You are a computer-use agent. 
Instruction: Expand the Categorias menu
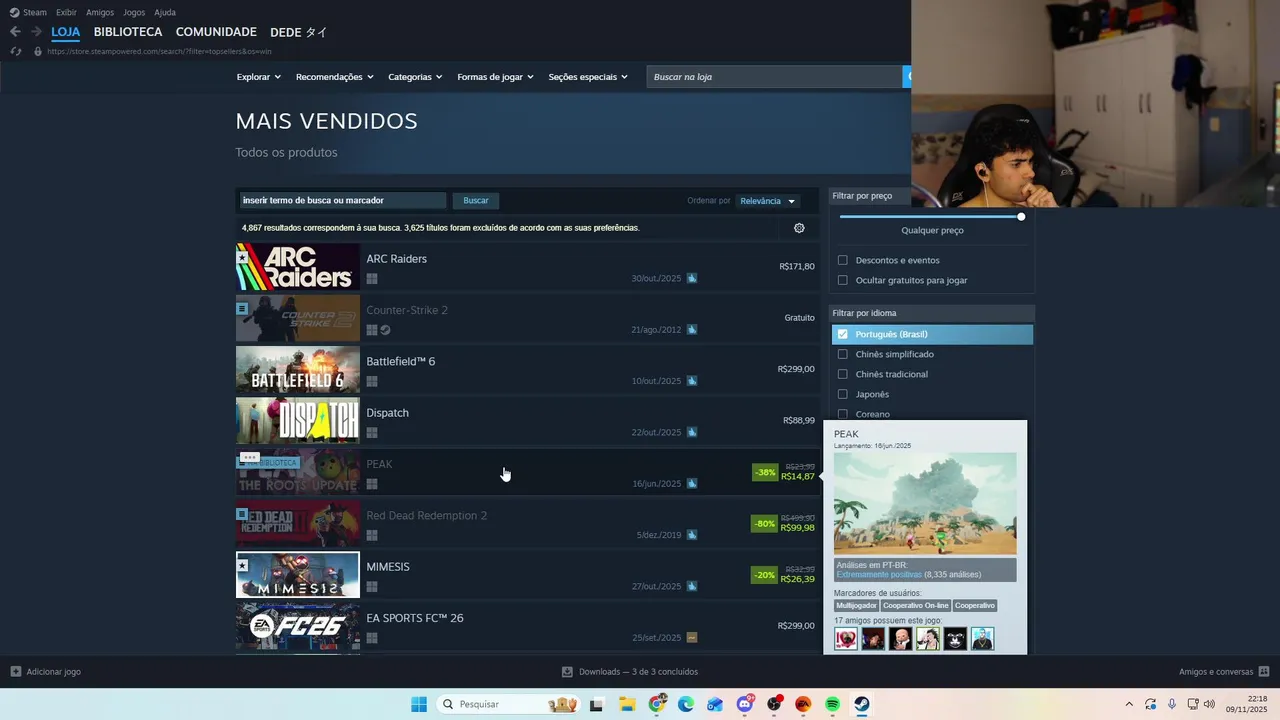pyautogui.click(x=415, y=77)
